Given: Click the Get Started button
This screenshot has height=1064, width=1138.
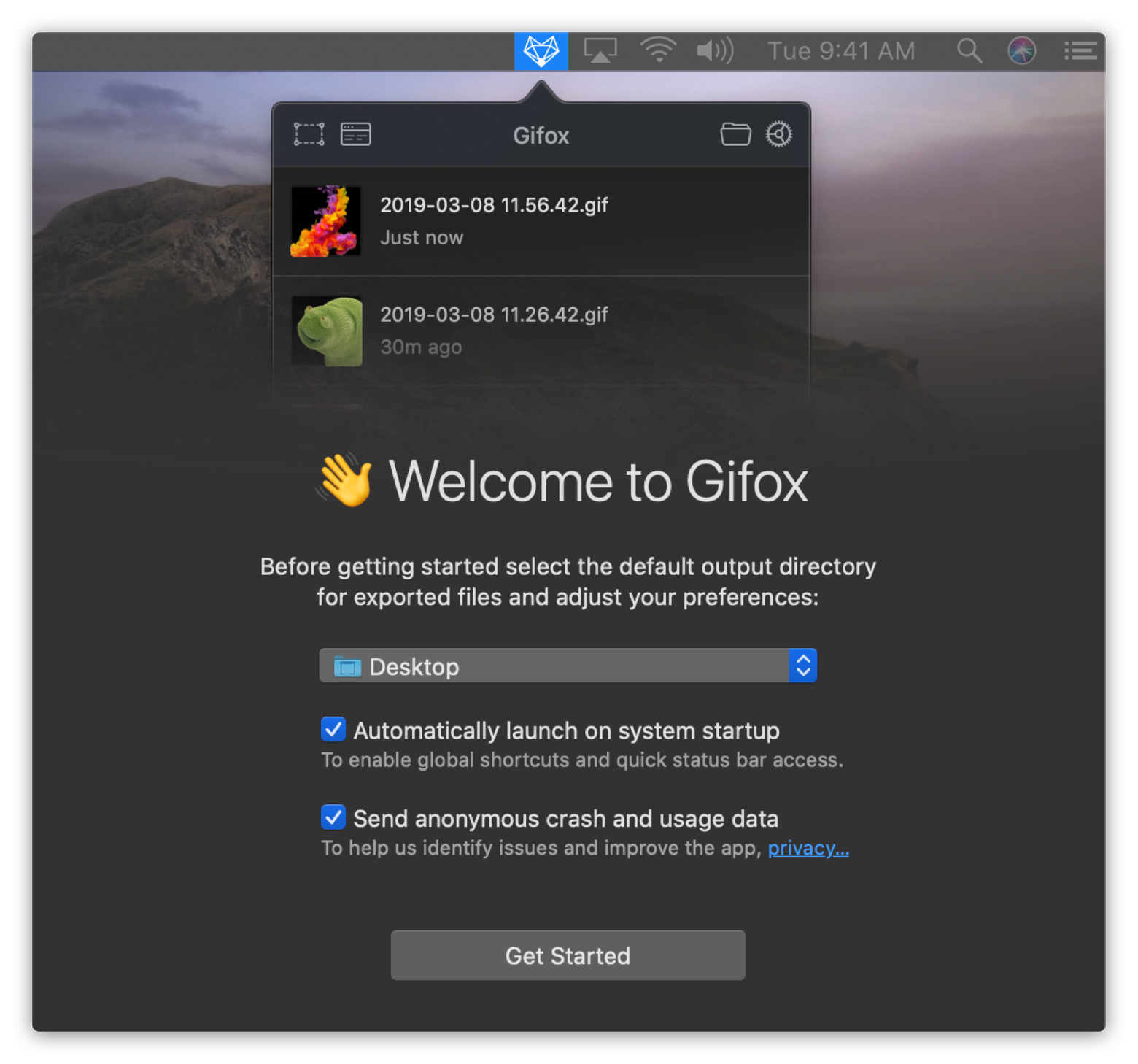Looking at the screenshot, I should [x=568, y=955].
